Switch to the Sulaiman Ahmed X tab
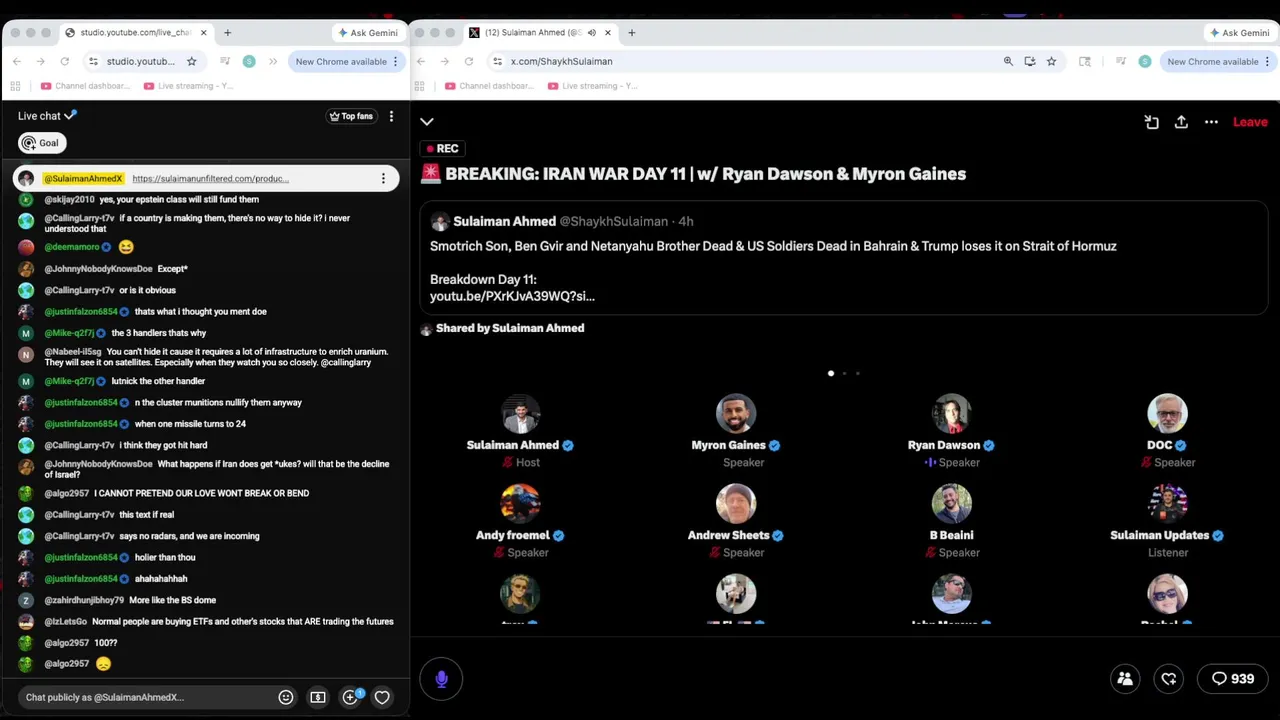This screenshot has height=720, width=1280. (x=538, y=33)
